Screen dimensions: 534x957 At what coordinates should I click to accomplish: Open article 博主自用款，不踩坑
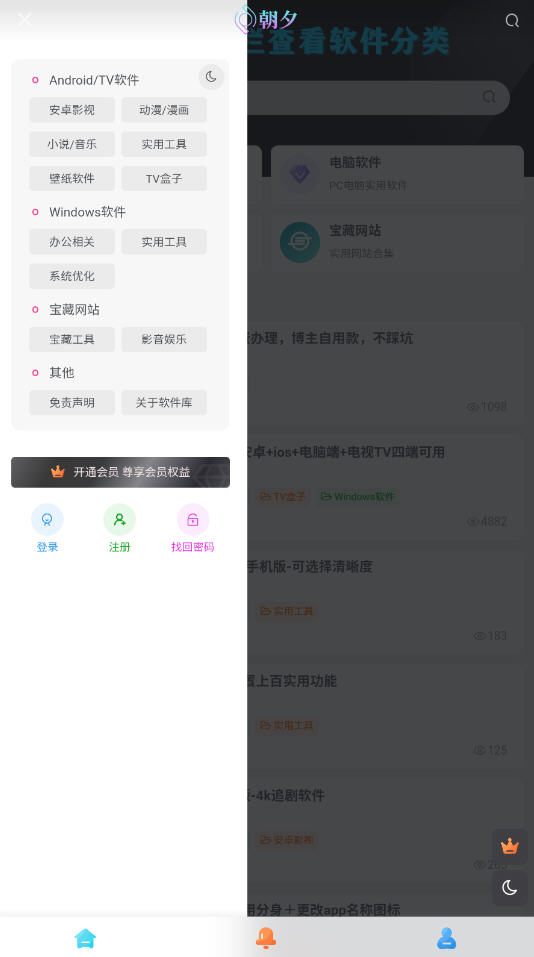330,338
